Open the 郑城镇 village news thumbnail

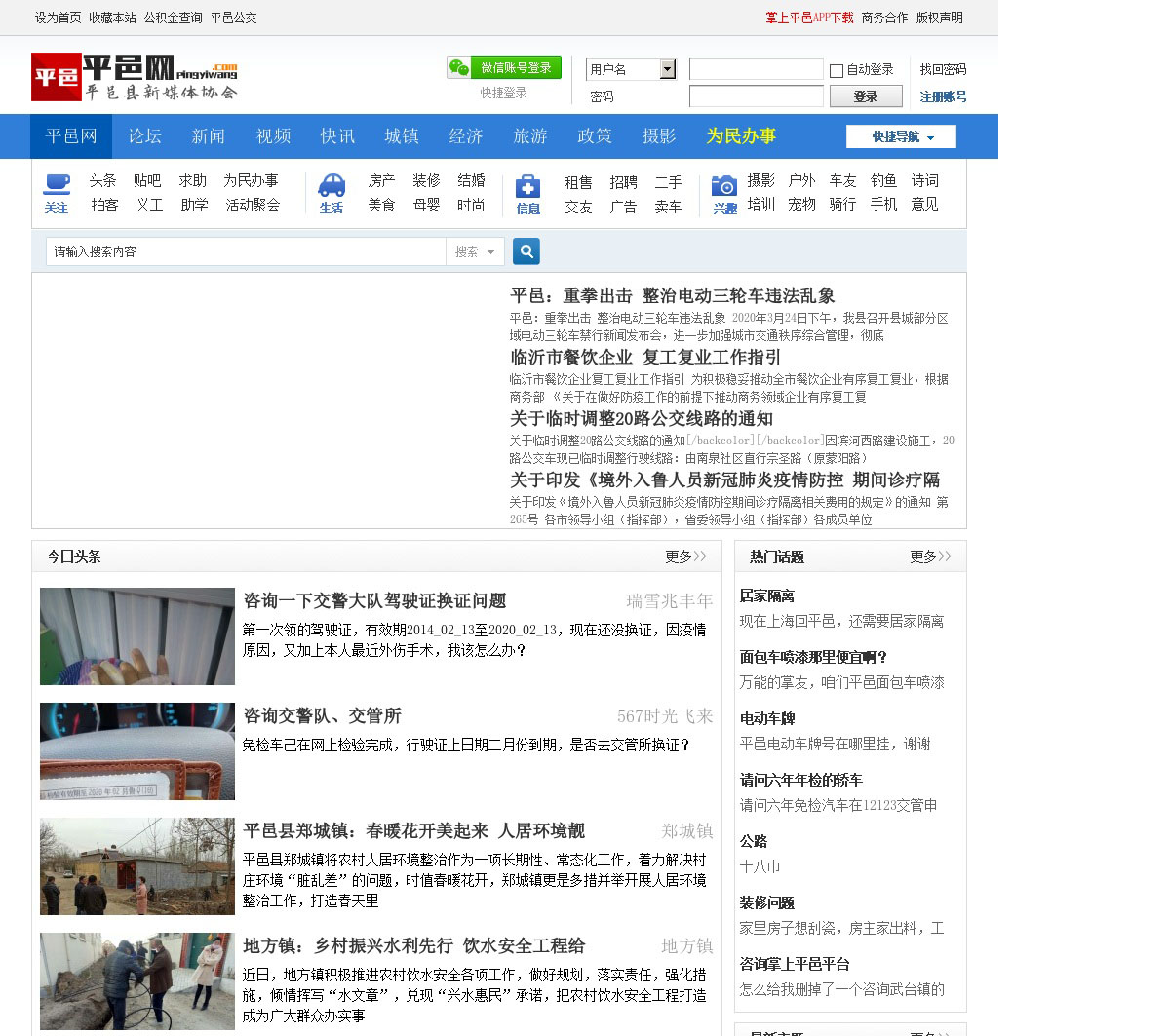[x=137, y=865]
